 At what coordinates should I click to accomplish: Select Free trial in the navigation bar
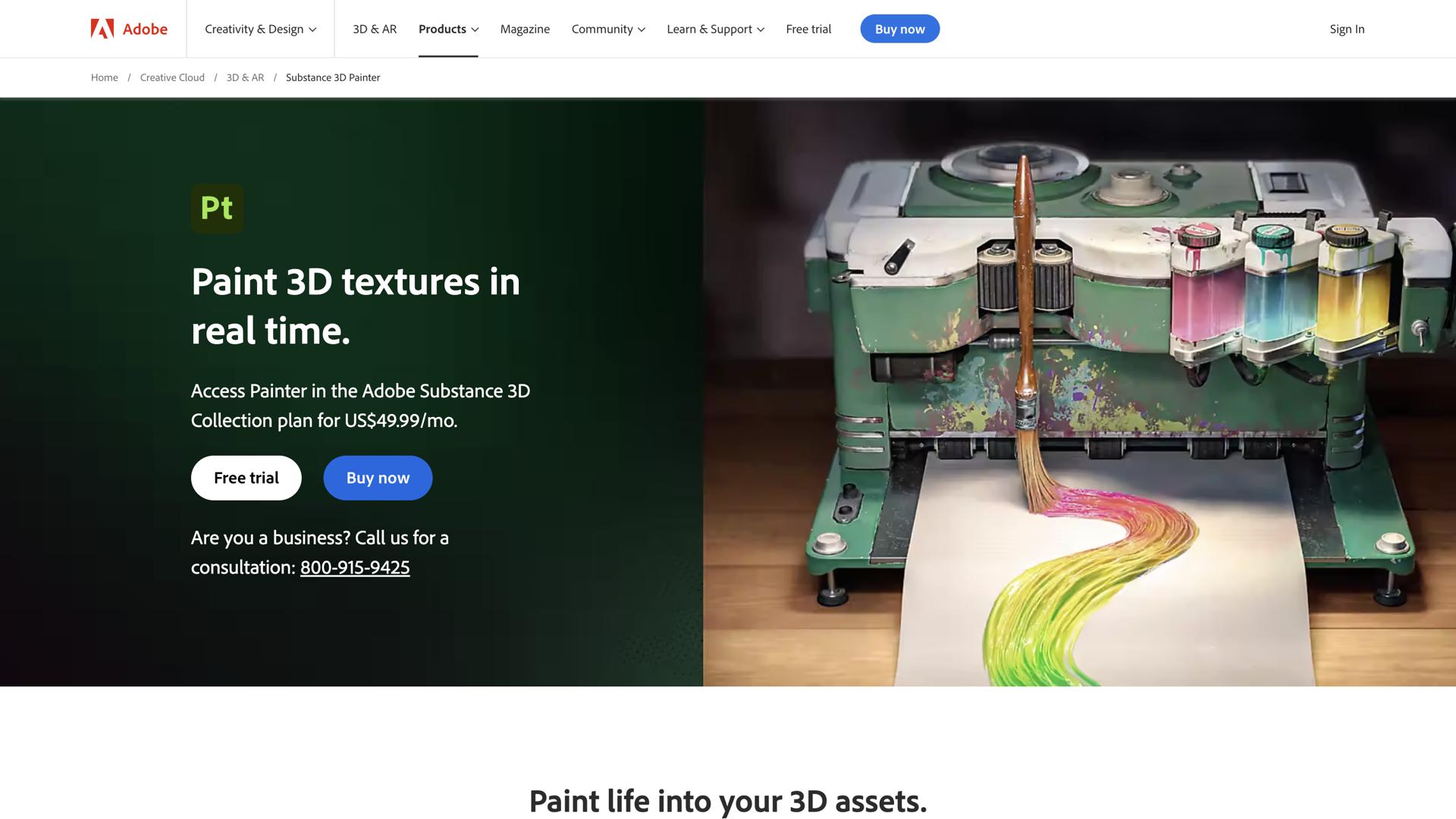808,29
